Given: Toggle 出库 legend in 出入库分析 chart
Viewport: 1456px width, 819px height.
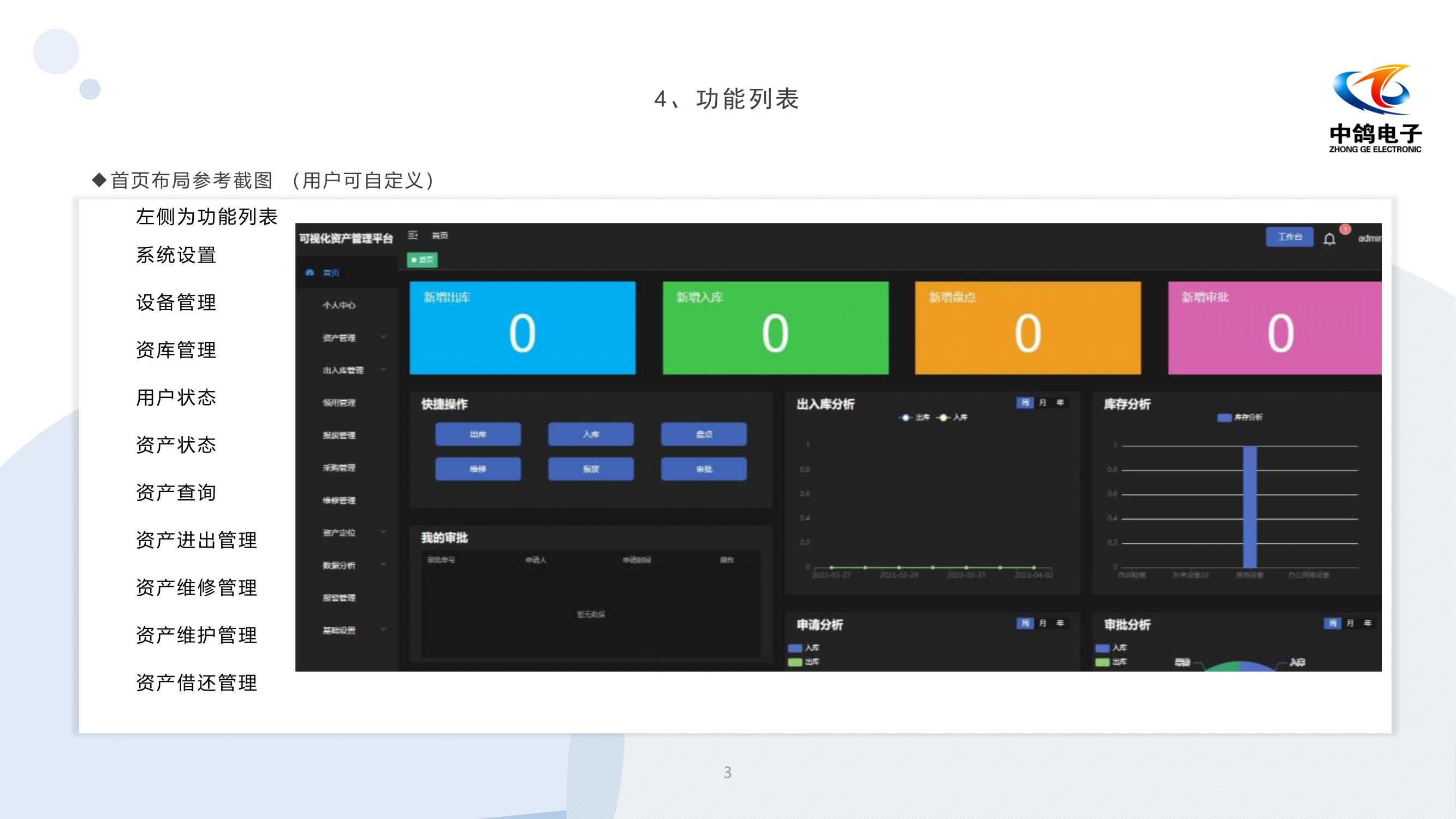Looking at the screenshot, I should coord(914,417).
